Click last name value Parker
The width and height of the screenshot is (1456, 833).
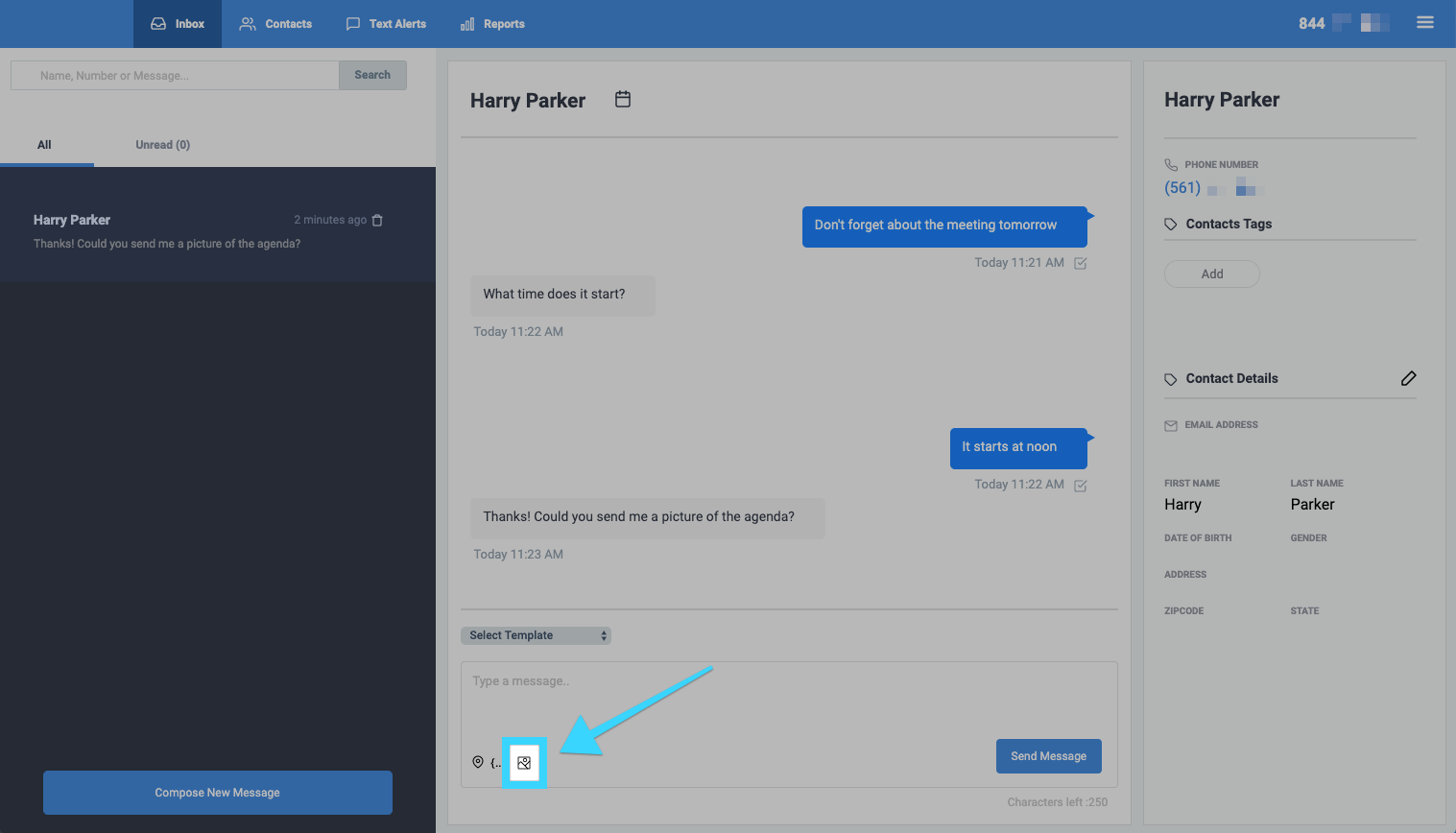[x=1312, y=505]
